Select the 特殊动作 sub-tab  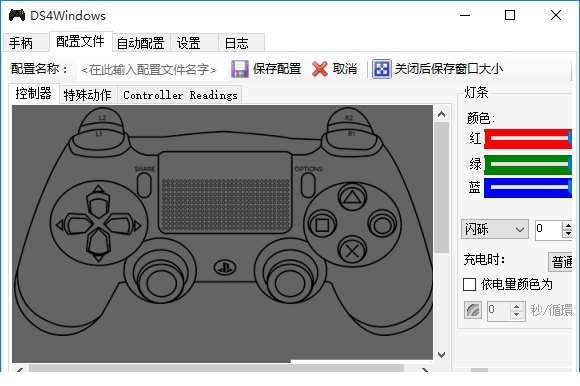point(88,95)
